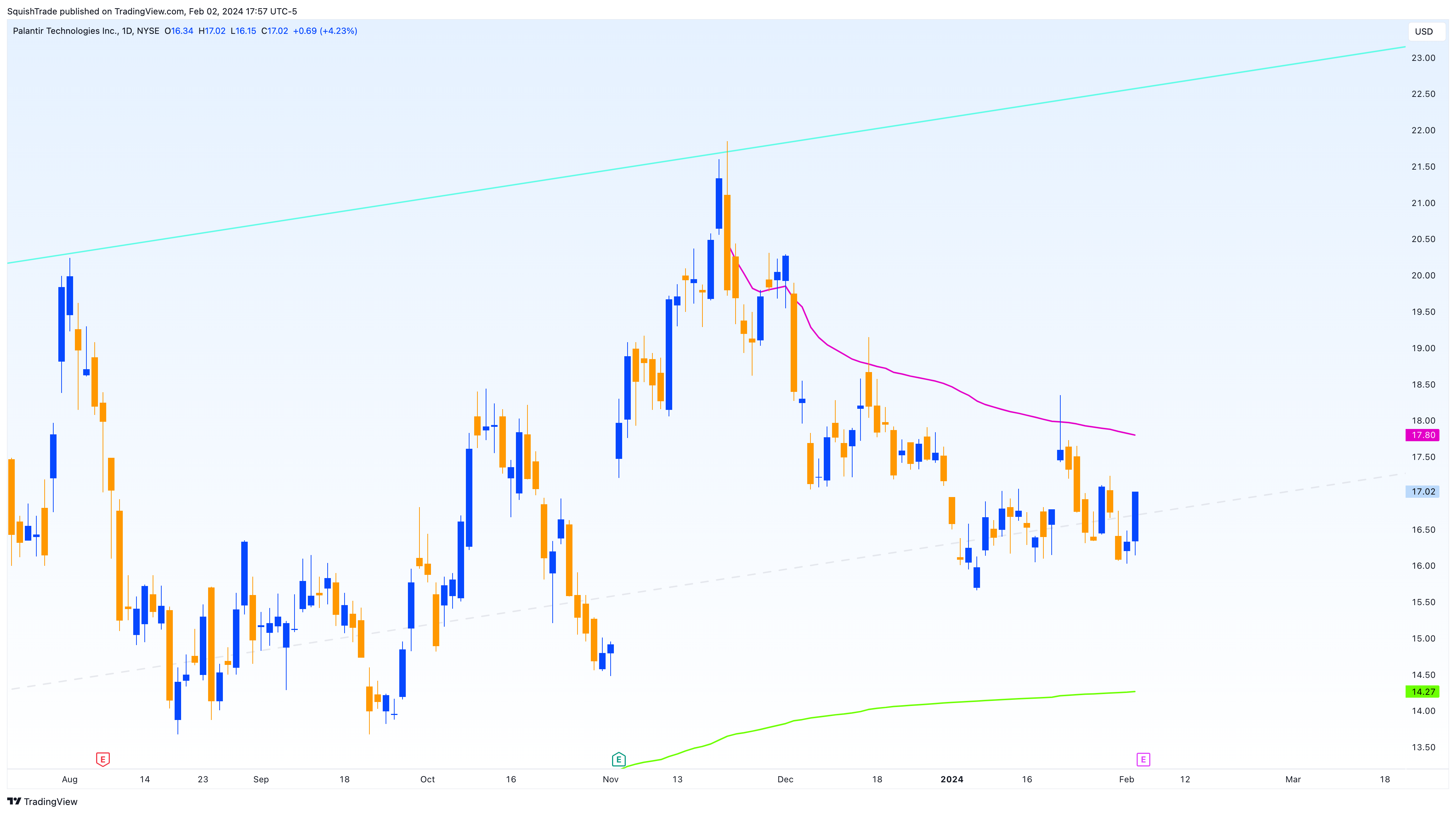Click the 2024 label on the time axis
Image resolution: width=1456 pixels, height=814 pixels.
[x=952, y=779]
